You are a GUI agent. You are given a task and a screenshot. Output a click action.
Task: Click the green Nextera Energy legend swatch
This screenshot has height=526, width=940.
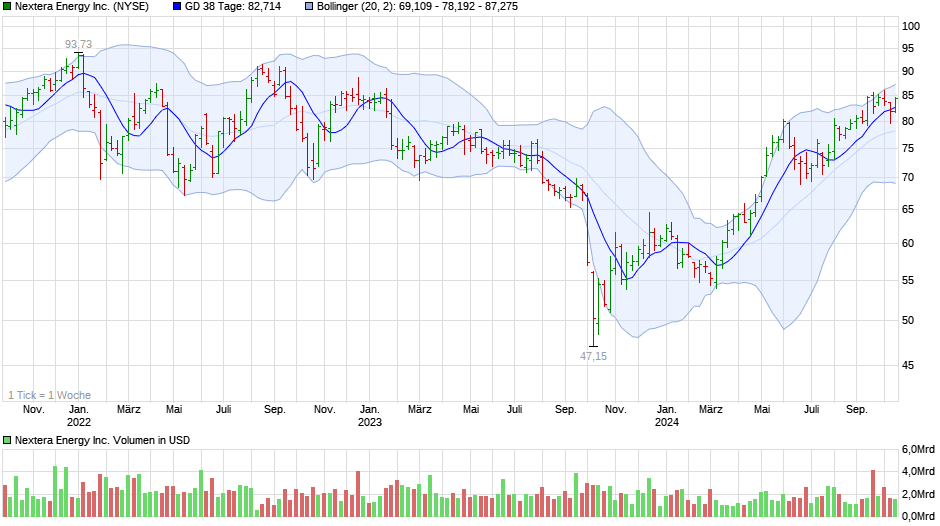8,6
